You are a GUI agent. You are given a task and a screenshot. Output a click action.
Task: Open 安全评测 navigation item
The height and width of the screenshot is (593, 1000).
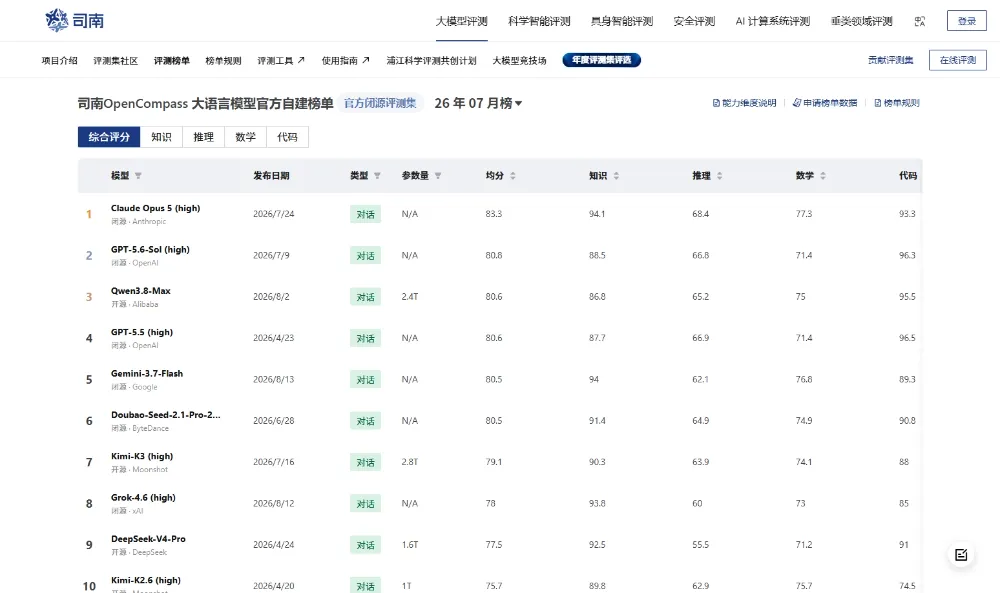click(694, 21)
